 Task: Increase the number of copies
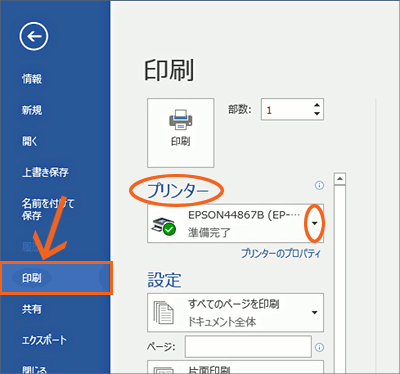point(317,105)
